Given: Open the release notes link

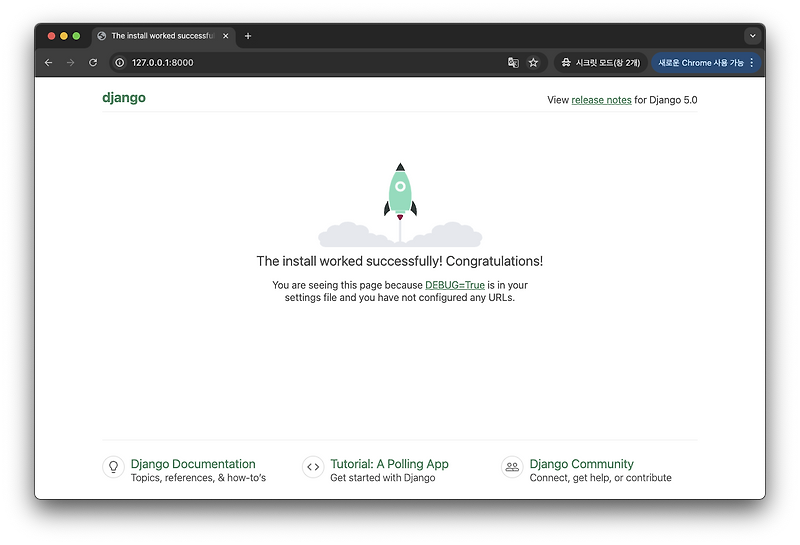Looking at the screenshot, I should pyautogui.click(x=601, y=100).
